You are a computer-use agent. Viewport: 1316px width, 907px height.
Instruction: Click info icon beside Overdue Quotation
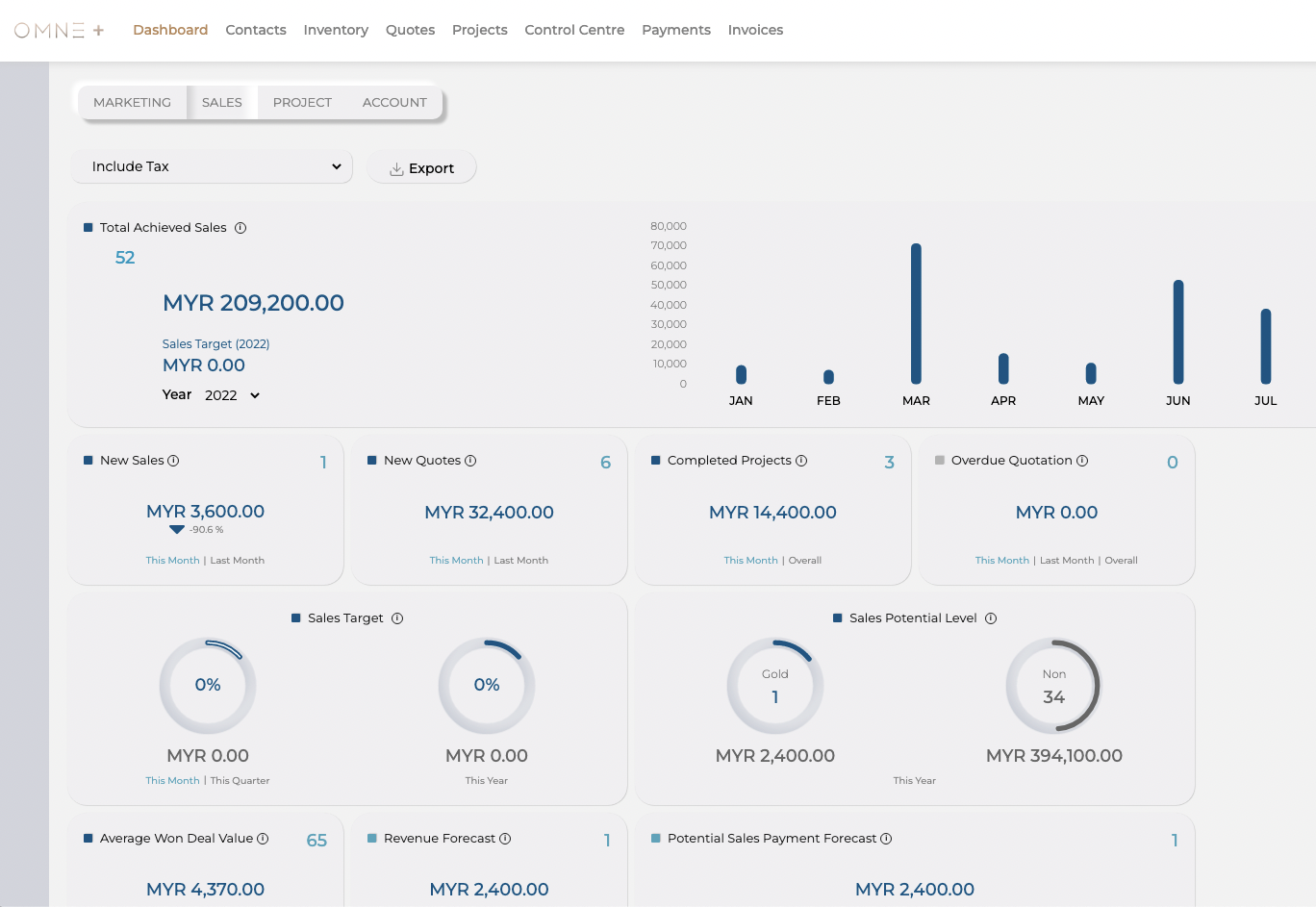[x=1082, y=461]
